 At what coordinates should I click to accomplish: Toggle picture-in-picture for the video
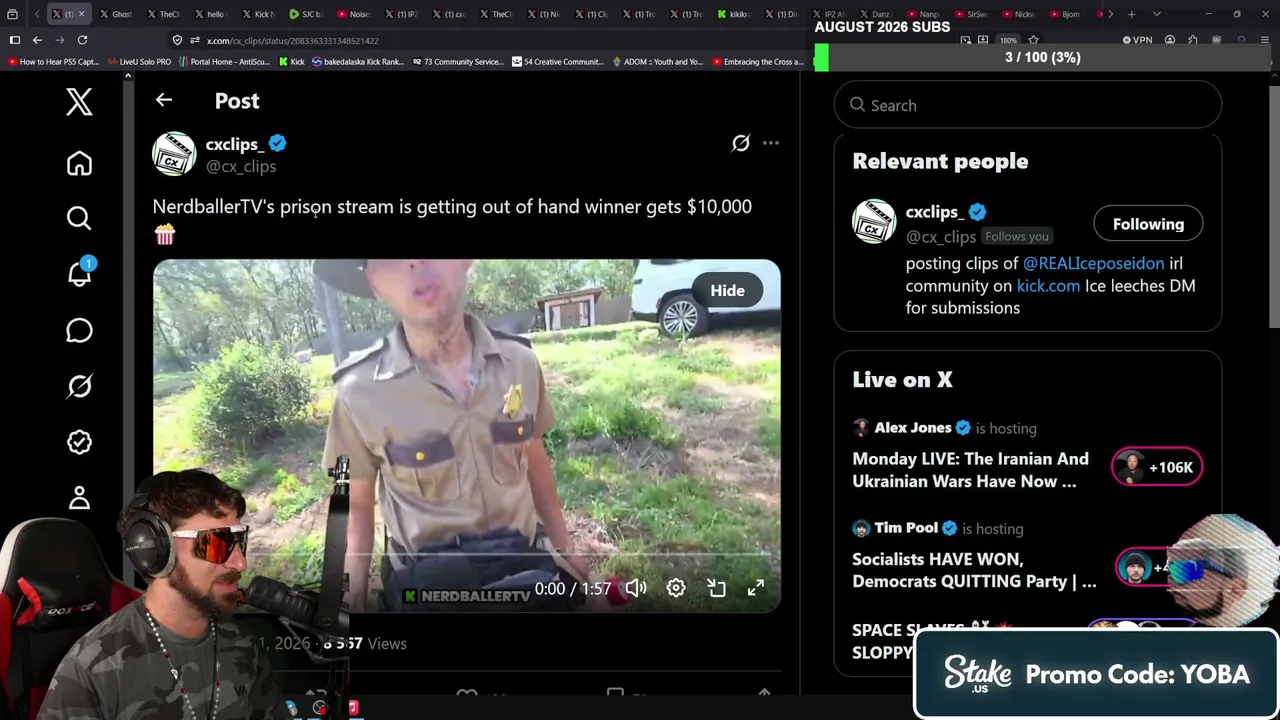tap(716, 588)
